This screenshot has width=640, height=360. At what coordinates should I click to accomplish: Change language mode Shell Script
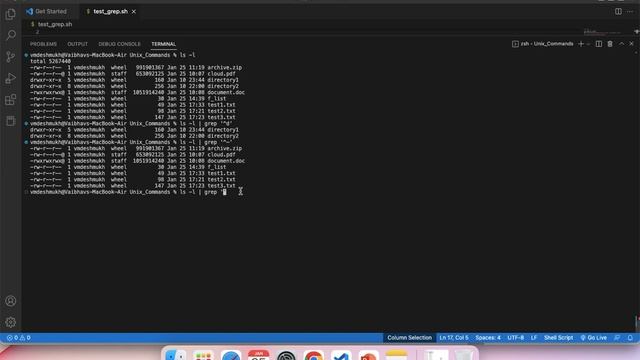click(x=558, y=338)
